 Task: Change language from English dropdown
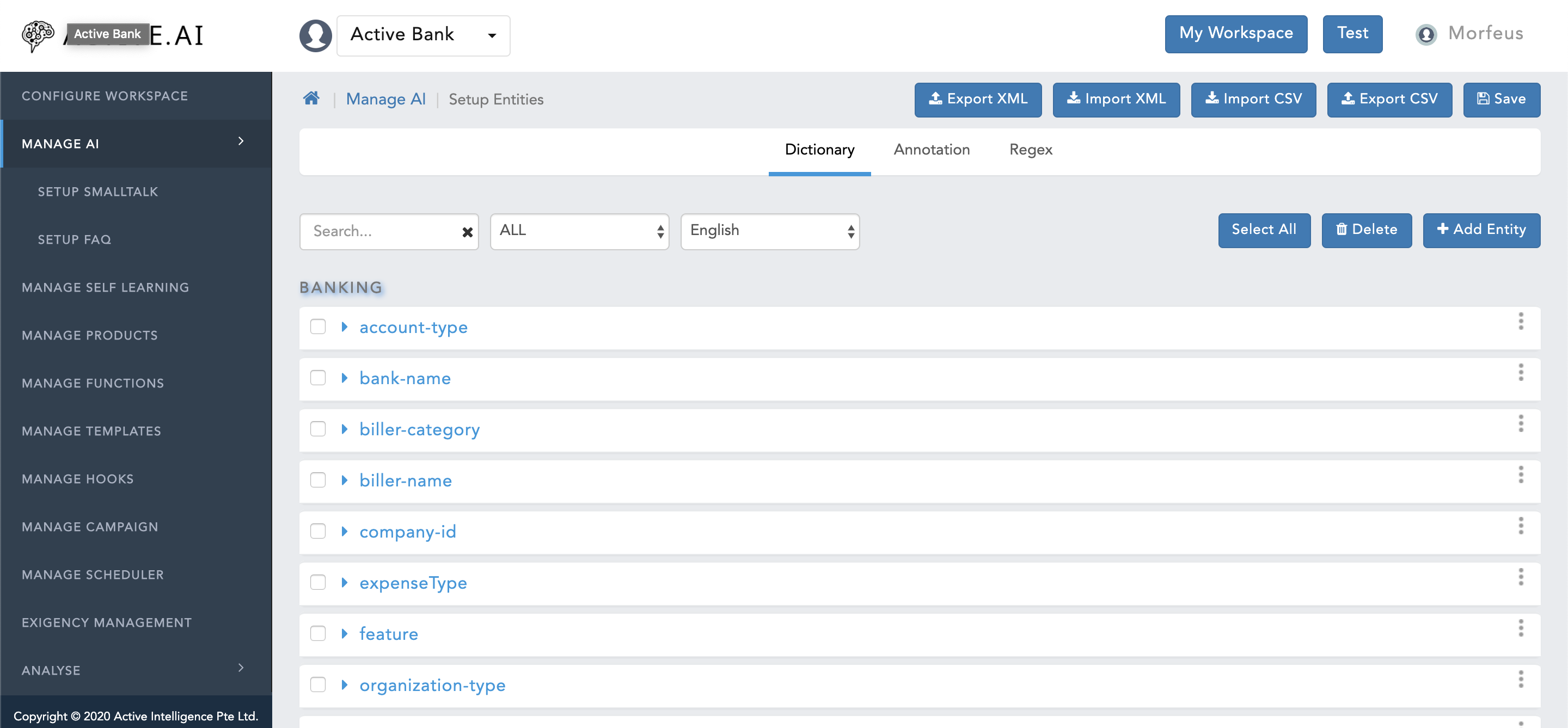[x=768, y=230]
